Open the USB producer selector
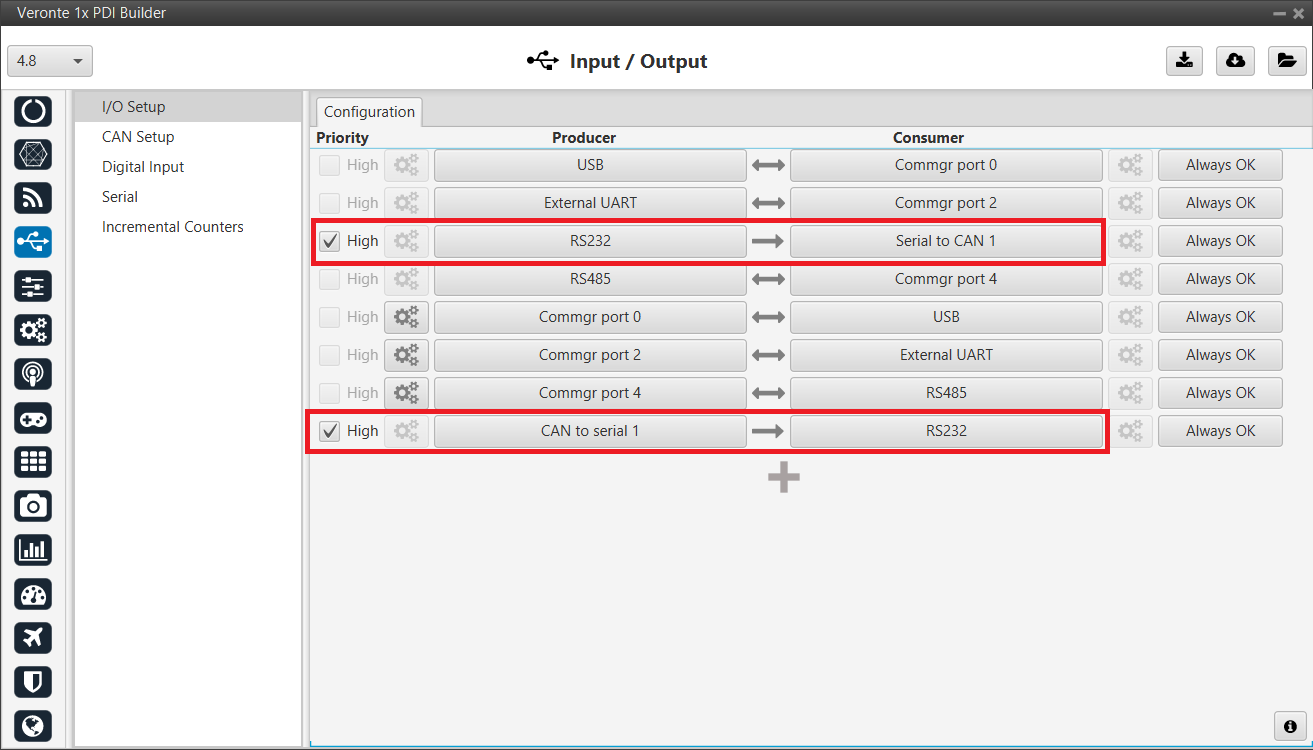This screenshot has height=750, width=1313. (590, 165)
